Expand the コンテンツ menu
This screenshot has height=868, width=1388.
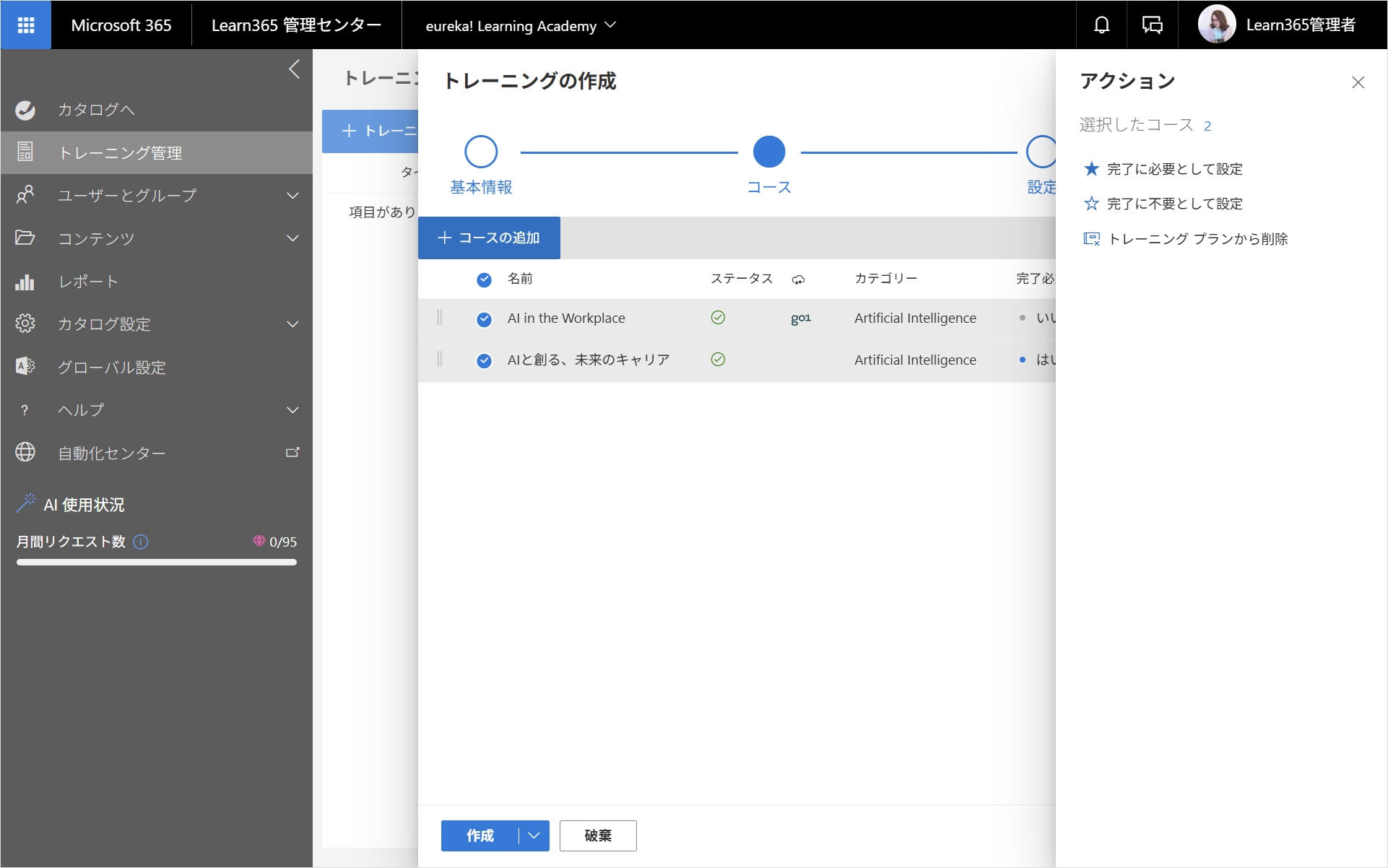click(292, 238)
